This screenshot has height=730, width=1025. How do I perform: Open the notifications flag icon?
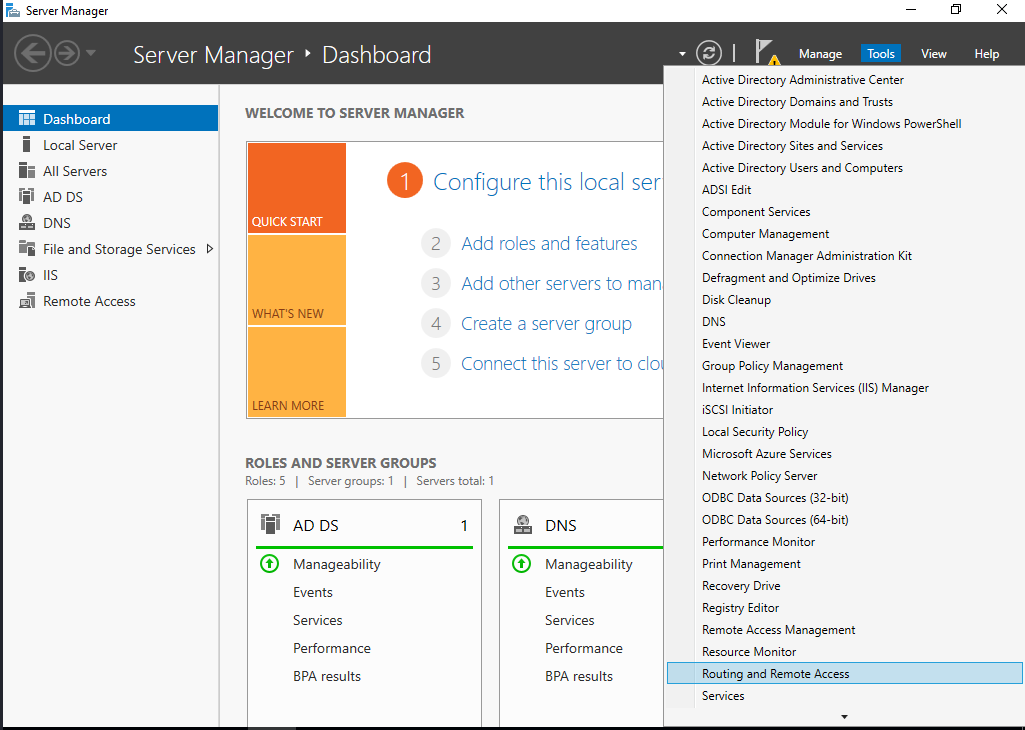(x=765, y=52)
